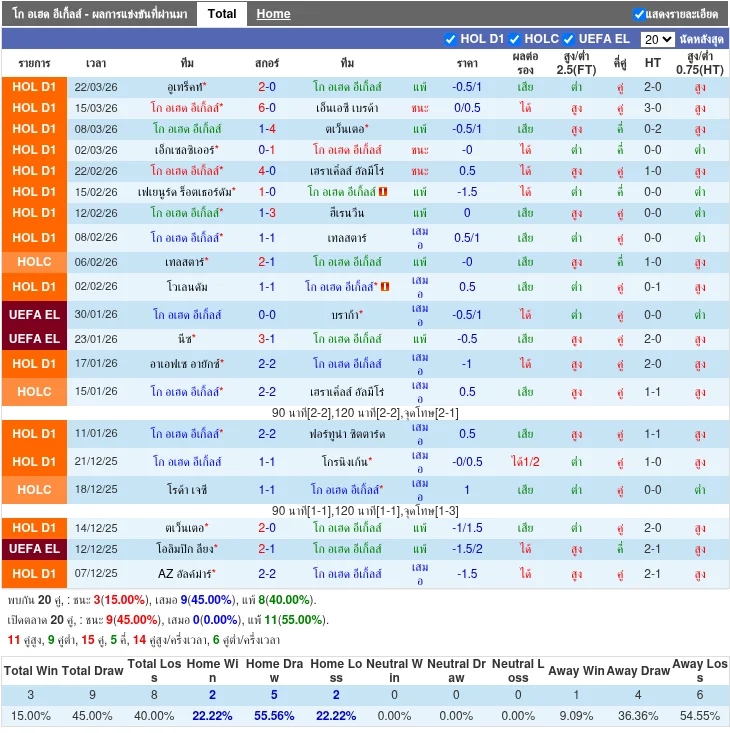Switch to the Total tab

pyautogui.click(x=222, y=13)
